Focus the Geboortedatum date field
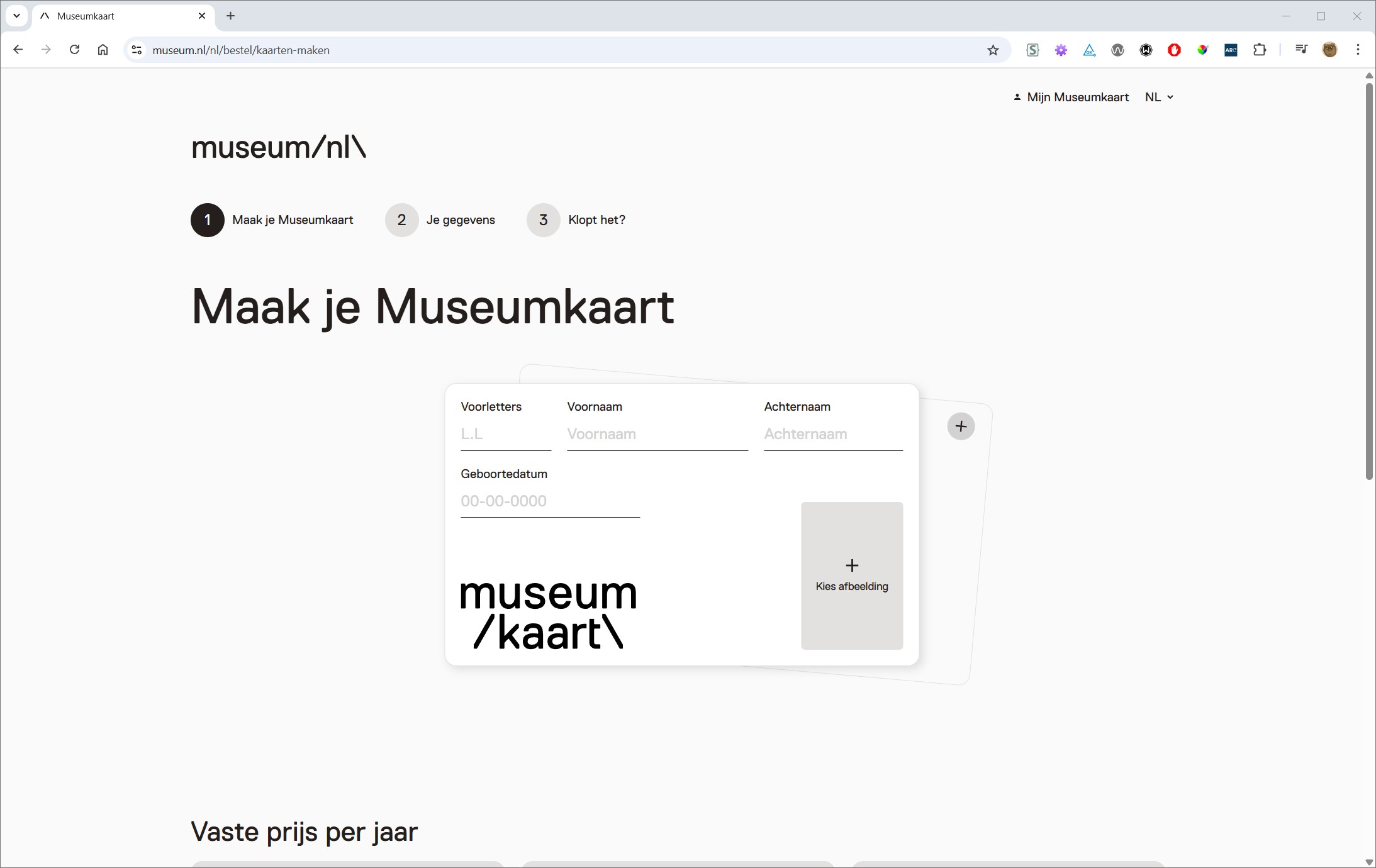1376x868 pixels. tap(550, 501)
